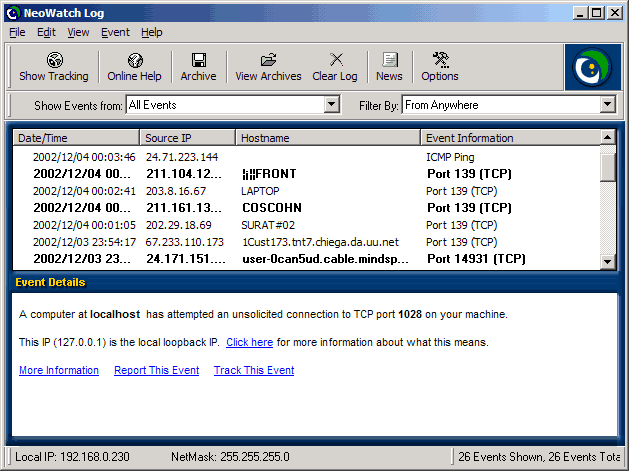
Task: Open the Event menu
Action: tap(115, 32)
